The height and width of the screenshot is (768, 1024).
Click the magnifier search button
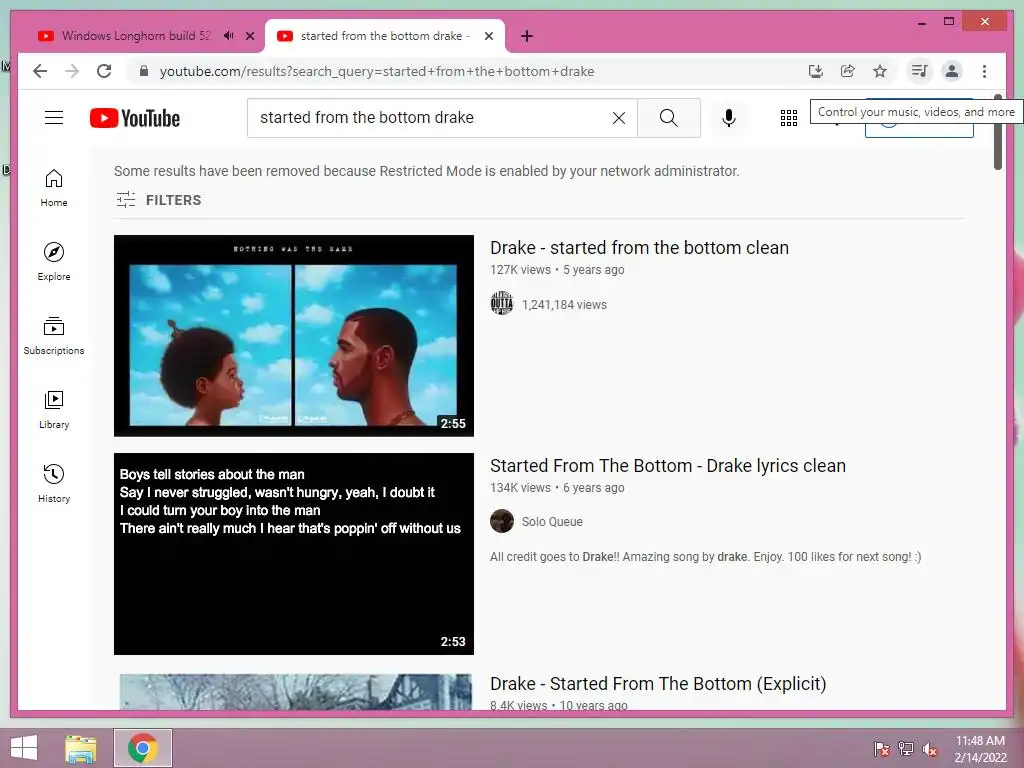click(x=668, y=118)
